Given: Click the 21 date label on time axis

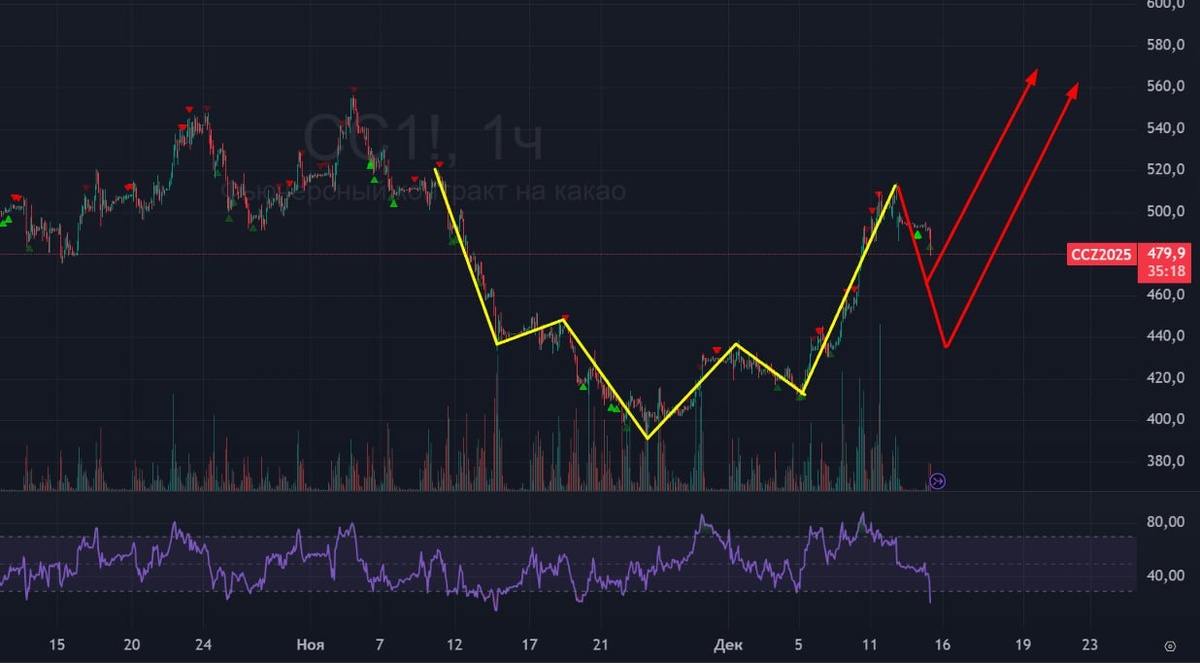Looking at the screenshot, I should coord(599,644).
